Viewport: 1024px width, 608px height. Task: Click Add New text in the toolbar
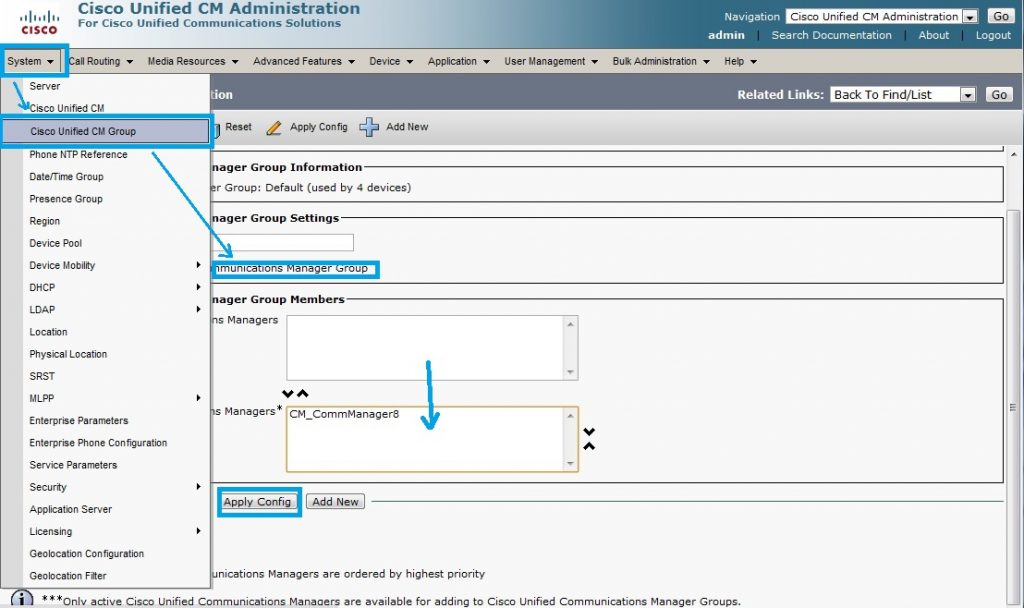pos(407,127)
